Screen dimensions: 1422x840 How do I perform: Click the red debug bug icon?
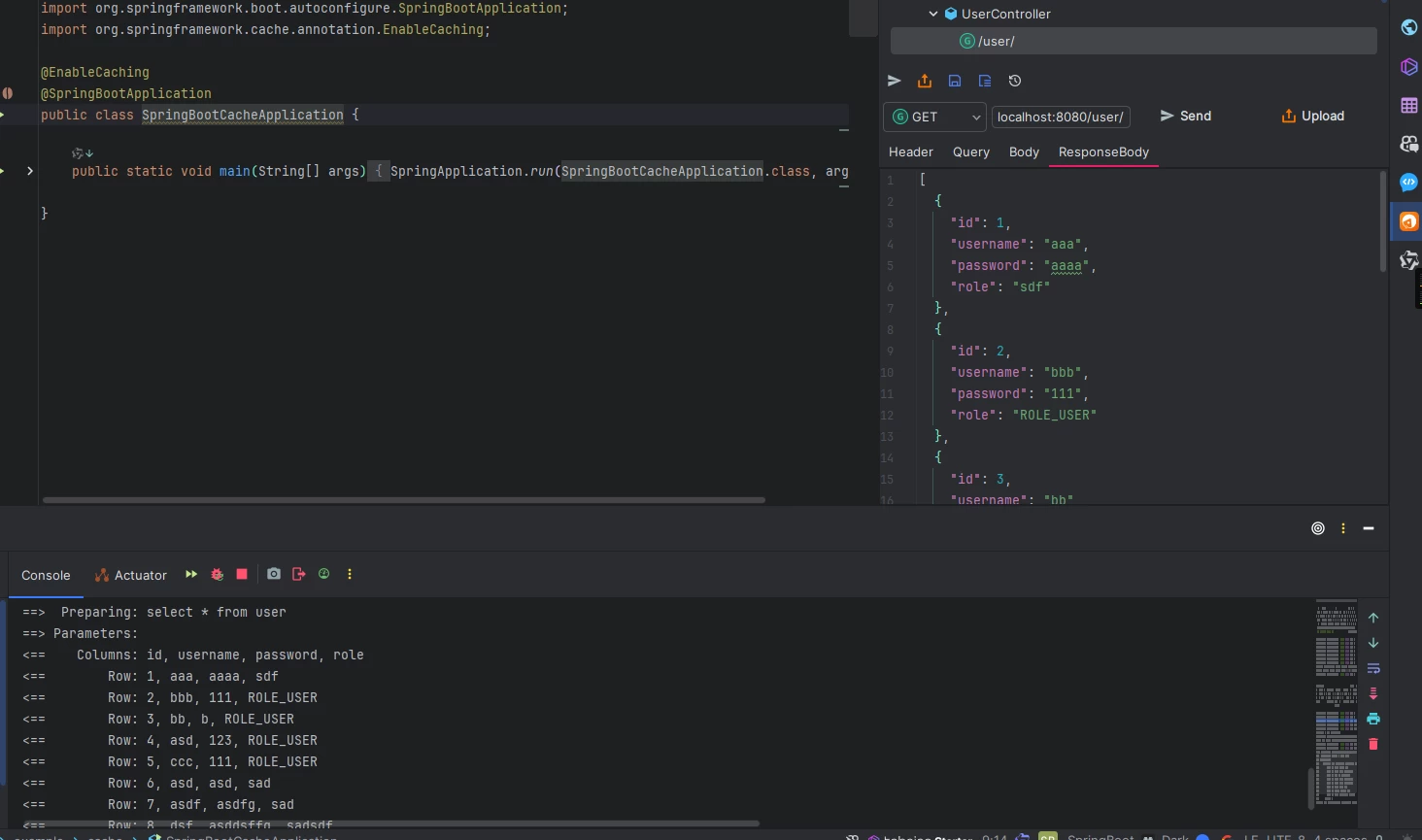(218, 574)
